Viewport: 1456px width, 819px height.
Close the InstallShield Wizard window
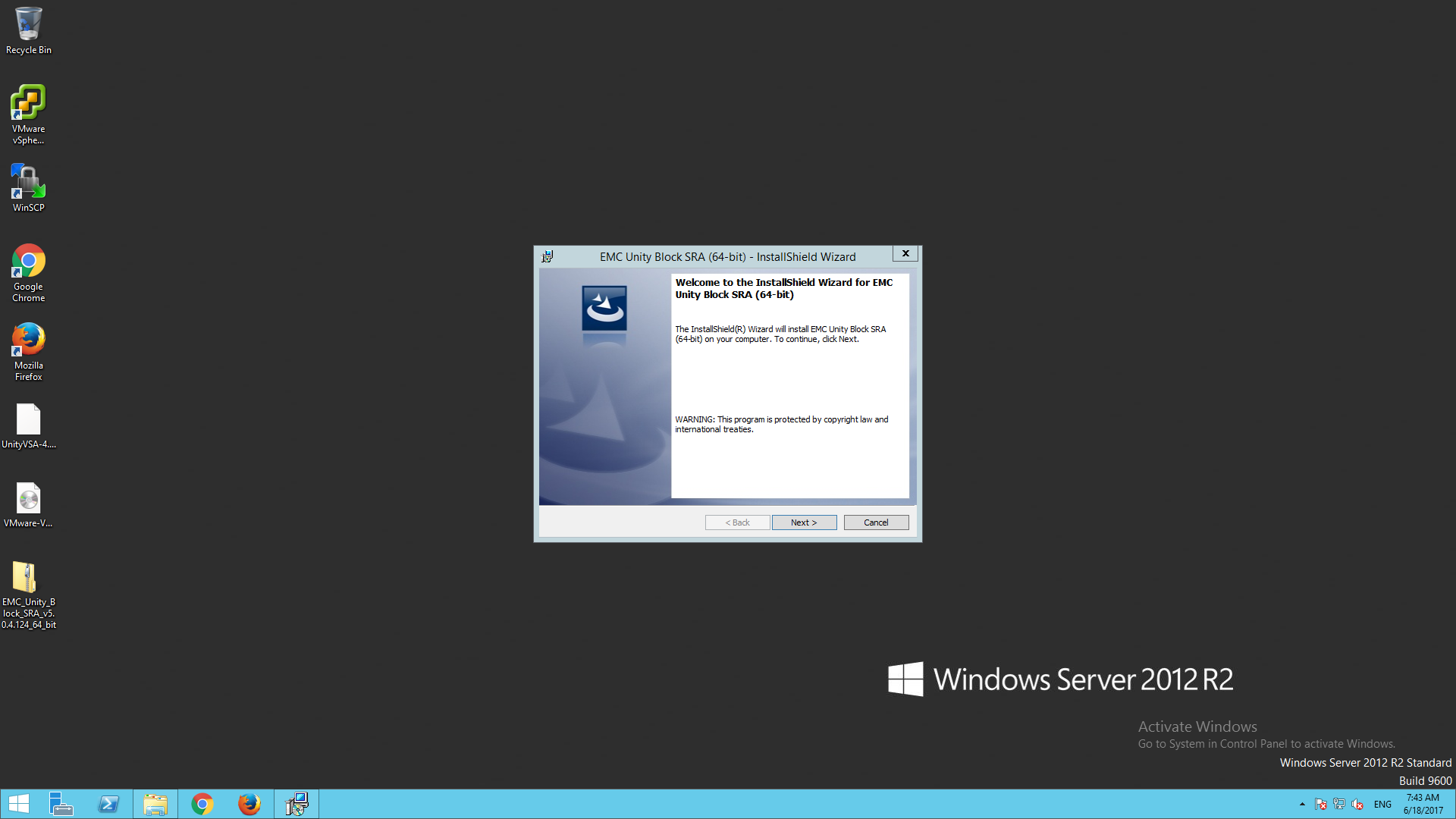(x=905, y=253)
